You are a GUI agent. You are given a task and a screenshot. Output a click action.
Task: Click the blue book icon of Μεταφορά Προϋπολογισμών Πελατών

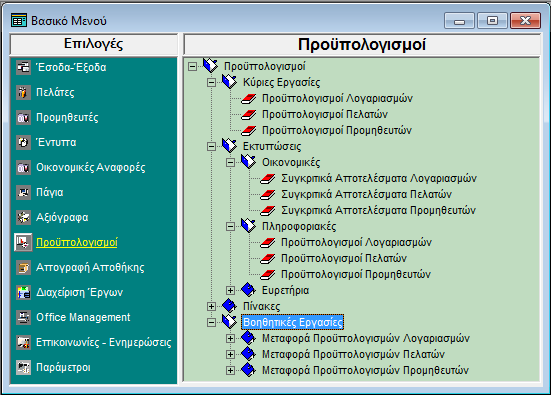[x=248, y=354]
